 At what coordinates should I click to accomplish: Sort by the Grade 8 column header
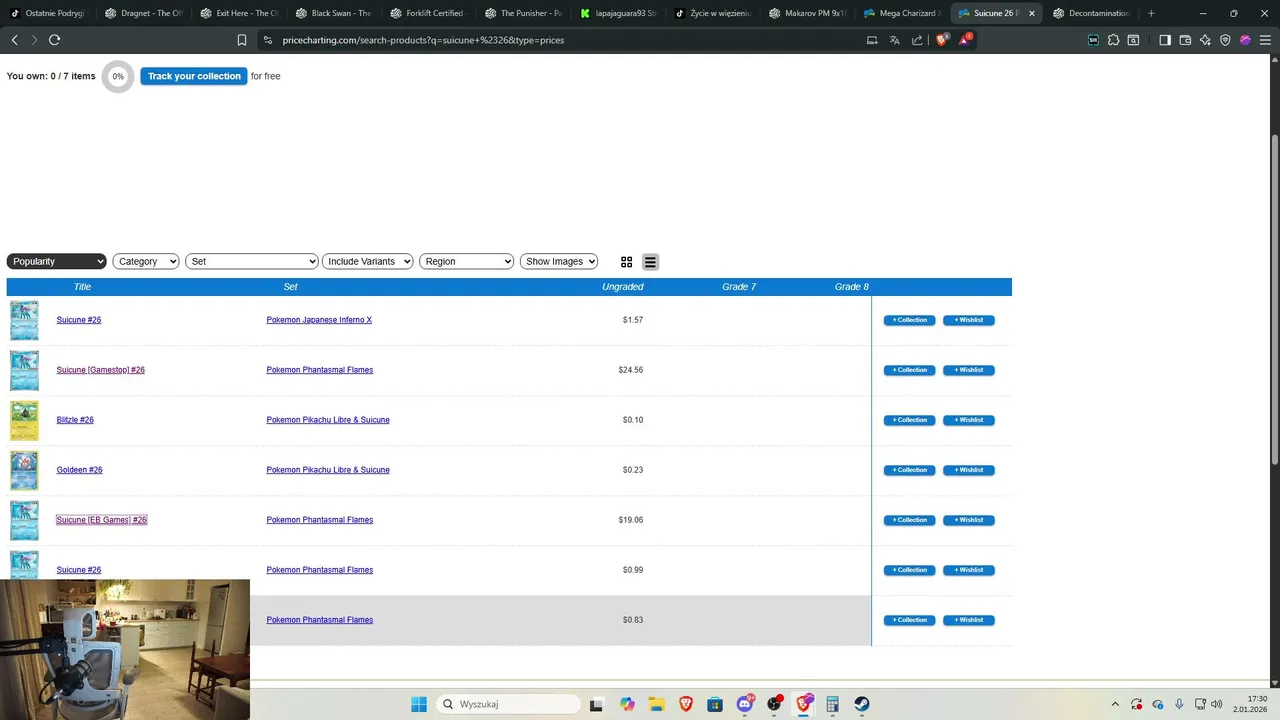852,287
